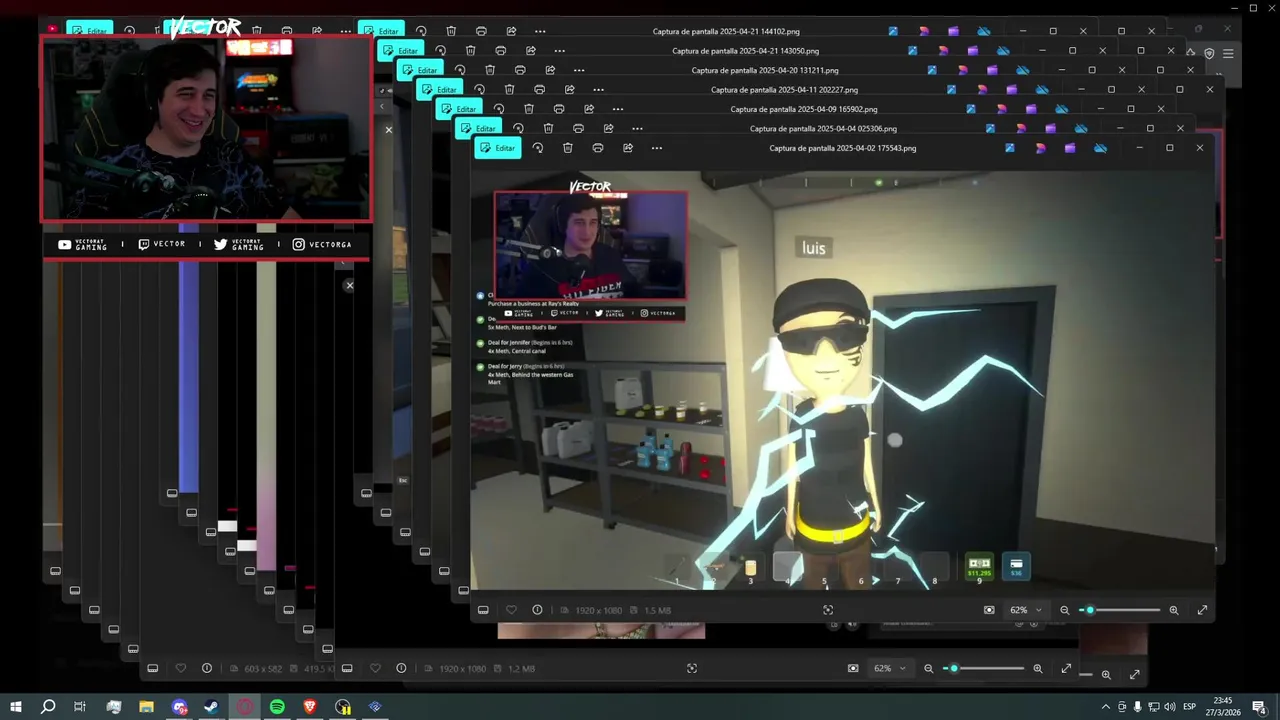Click the zoom slider in the front Photos window
The image size is (1280, 720).
tap(1120, 610)
